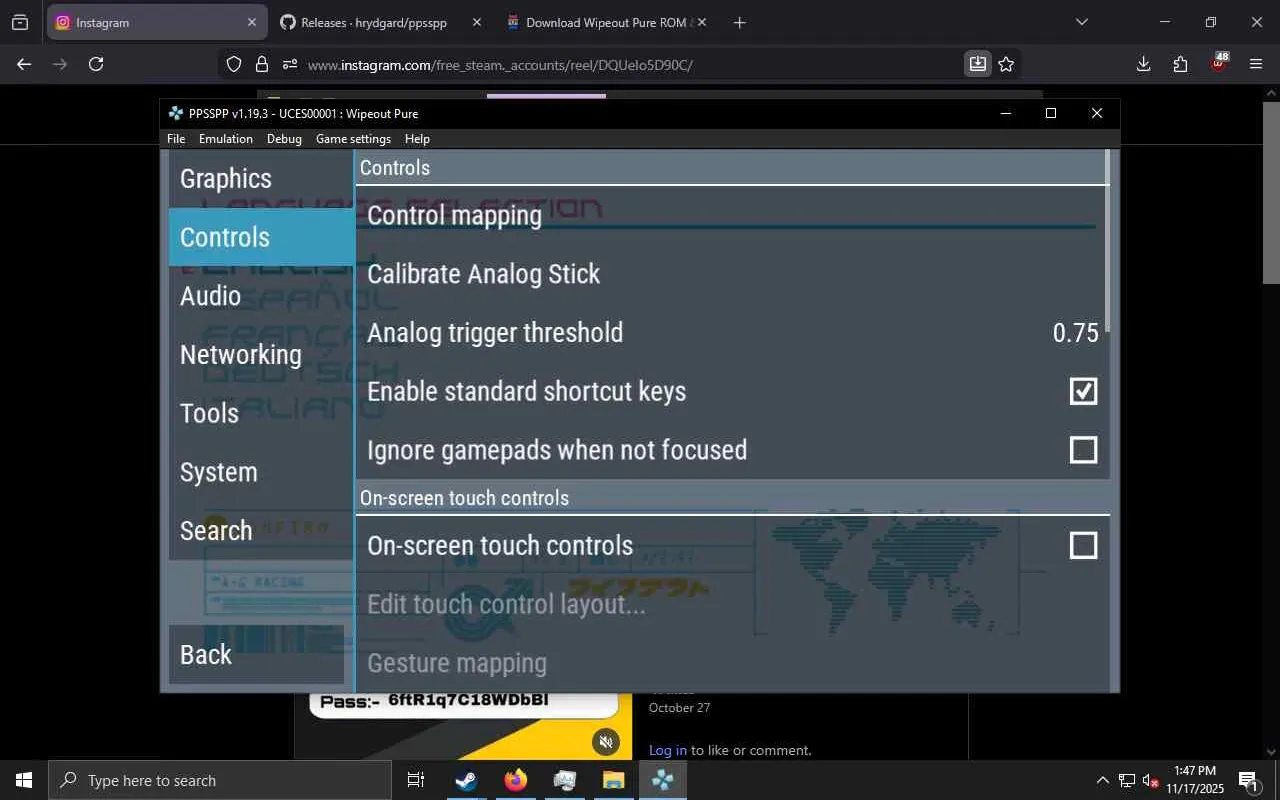Click the Windows taskbar search box
Screen dimensions: 1280x800
[x=220, y=780]
